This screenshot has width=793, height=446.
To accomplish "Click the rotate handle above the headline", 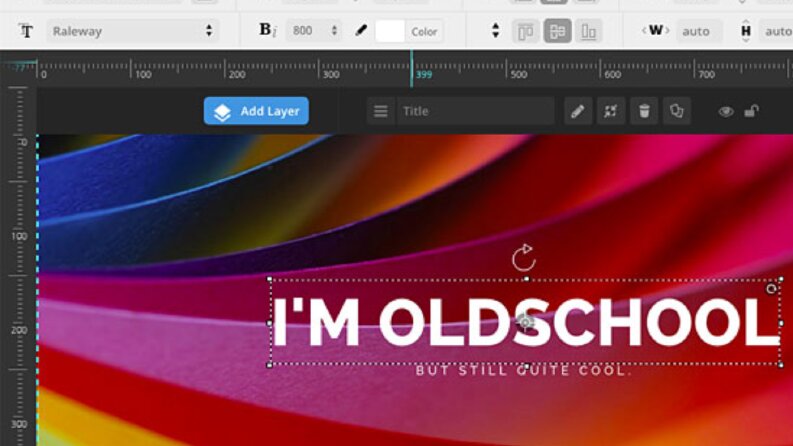I will click(523, 258).
